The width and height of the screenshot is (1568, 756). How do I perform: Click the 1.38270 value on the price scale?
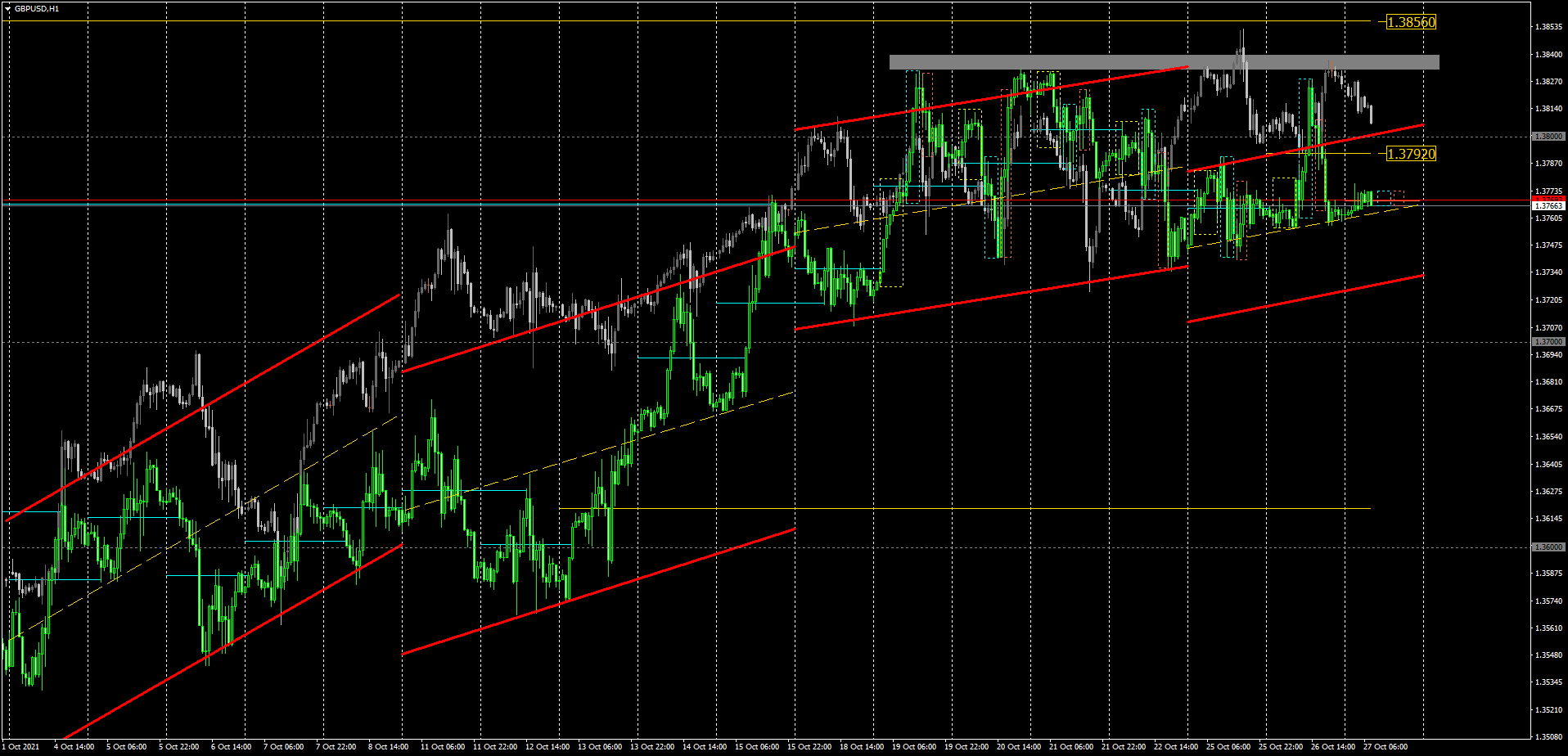(x=1549, y=82)
